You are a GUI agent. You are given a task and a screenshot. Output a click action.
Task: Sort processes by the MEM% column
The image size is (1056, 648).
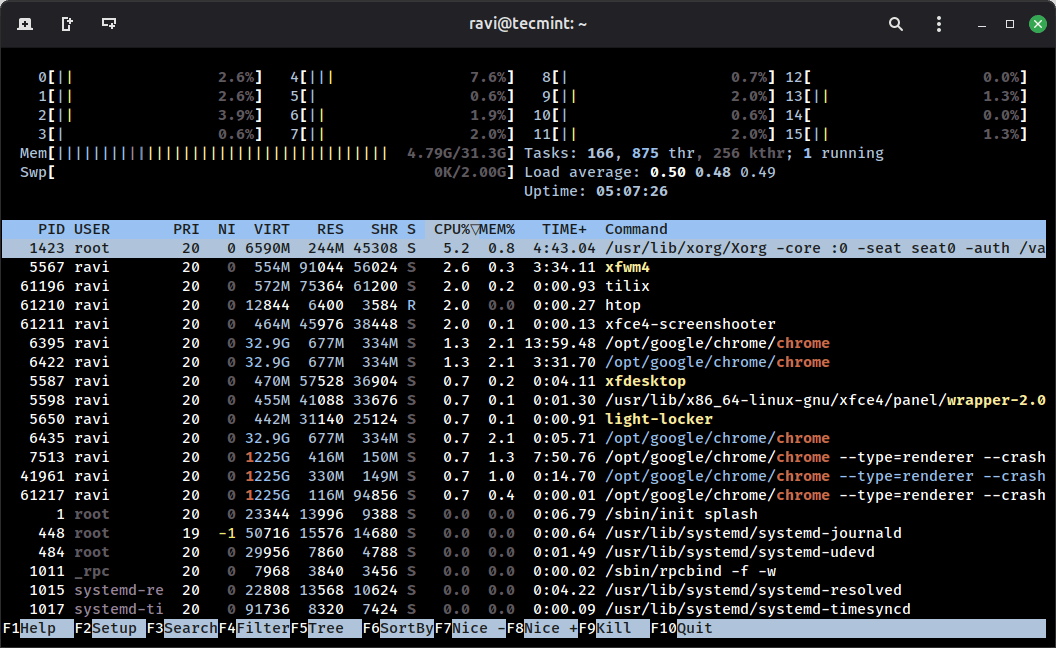[x=499, y=228]
